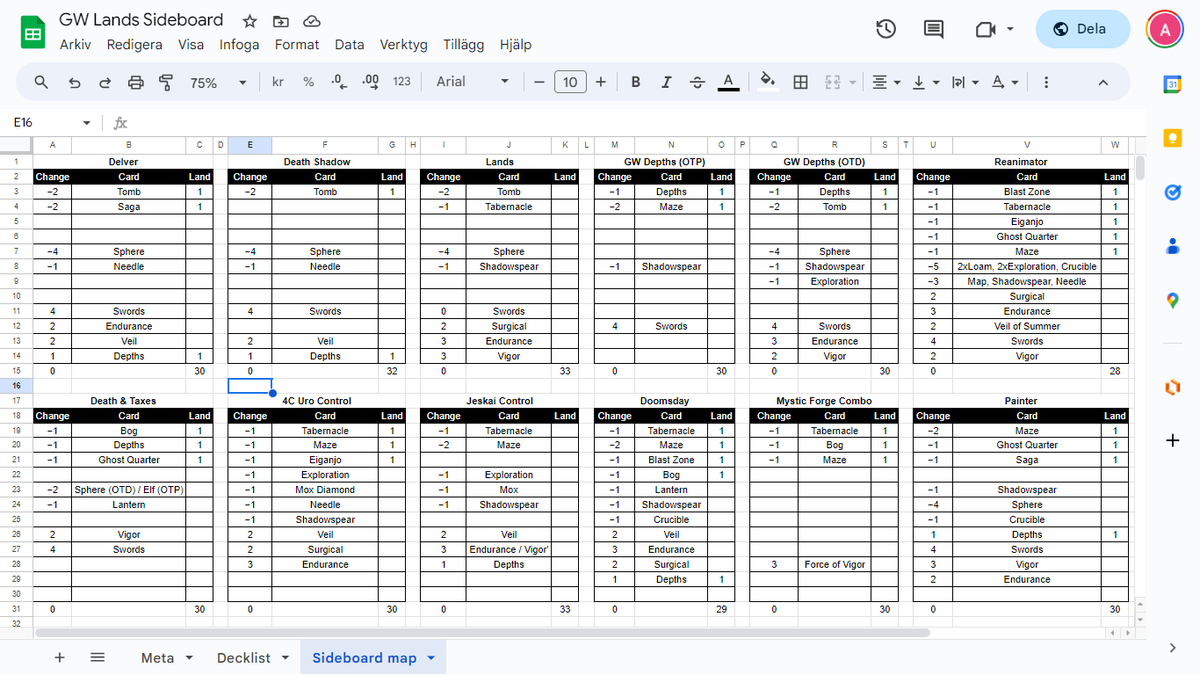The image size is (1200, 675).
Task: Start a Meet video call
Action: [x=986, y=29]
